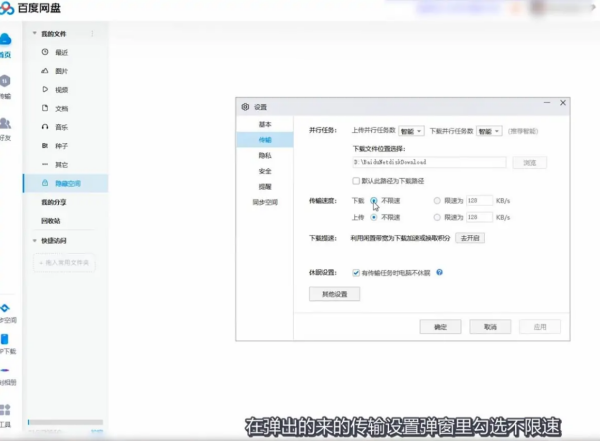Image resolution: width=600 pixels, height=441 pixels.
Task: Collapse the 我的文件 tree section
Action: point(33,33)
